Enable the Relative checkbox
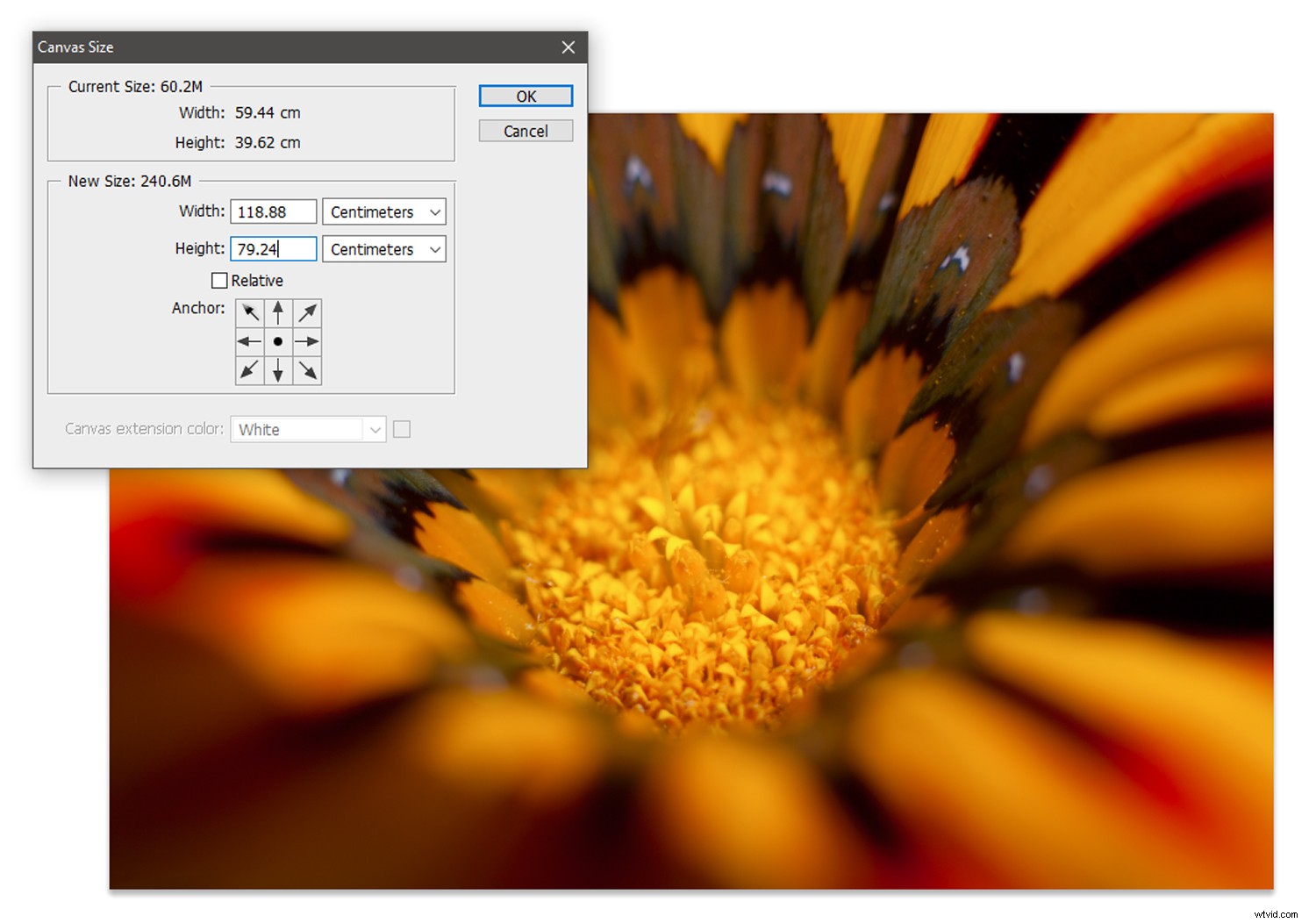Screen dimensions: 1316x923 coord(219,280)
